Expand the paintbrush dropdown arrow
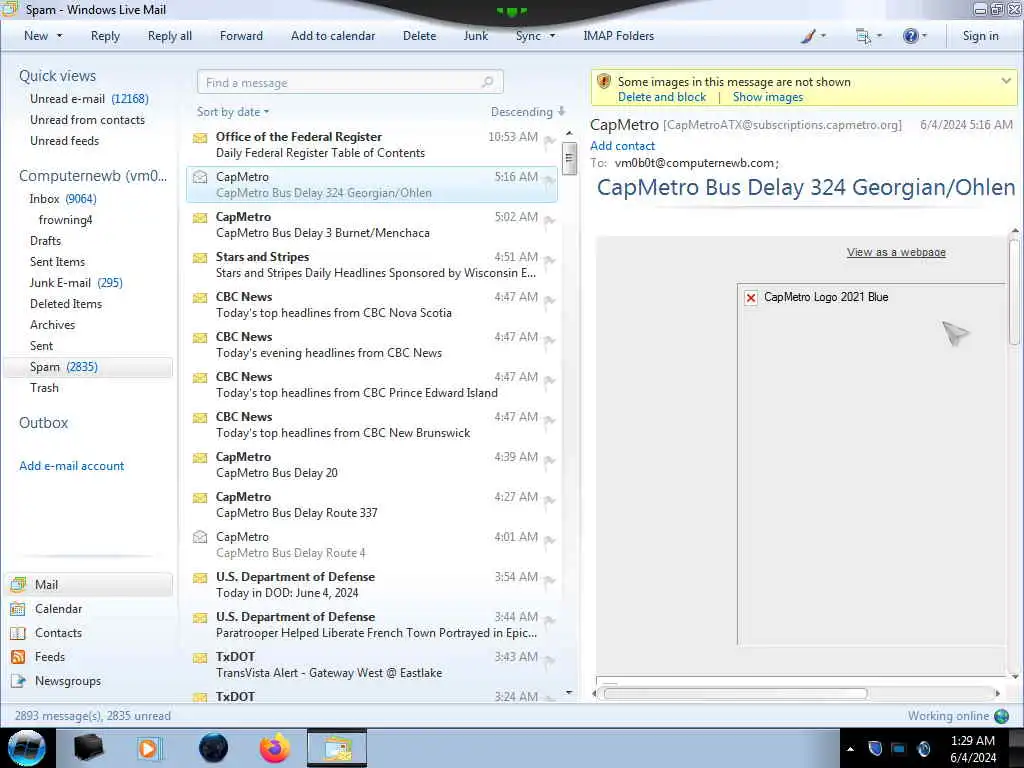 point(823,36)
